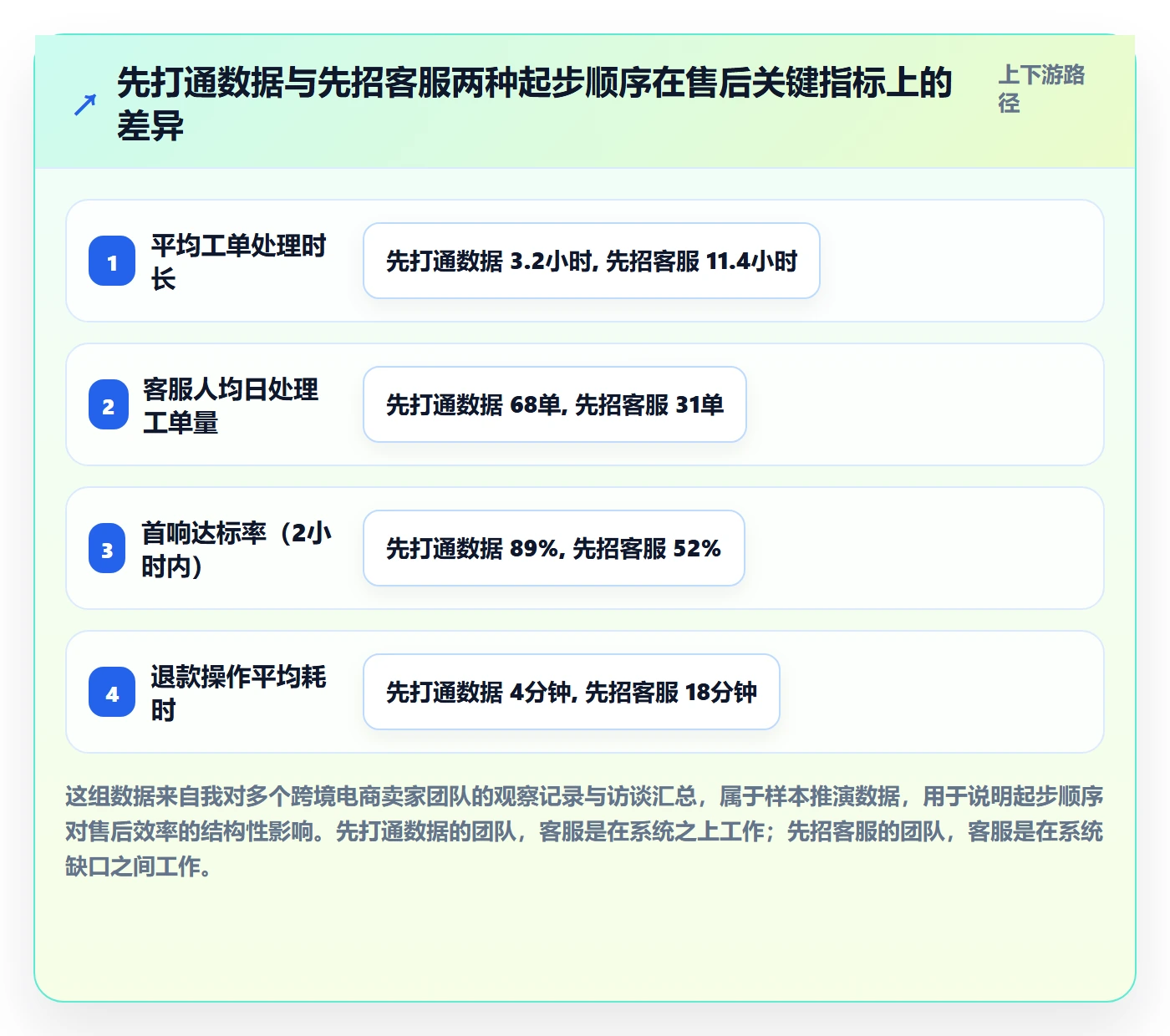
Task: Select the 平均工单处理时长 label
Action: (238, 262)
